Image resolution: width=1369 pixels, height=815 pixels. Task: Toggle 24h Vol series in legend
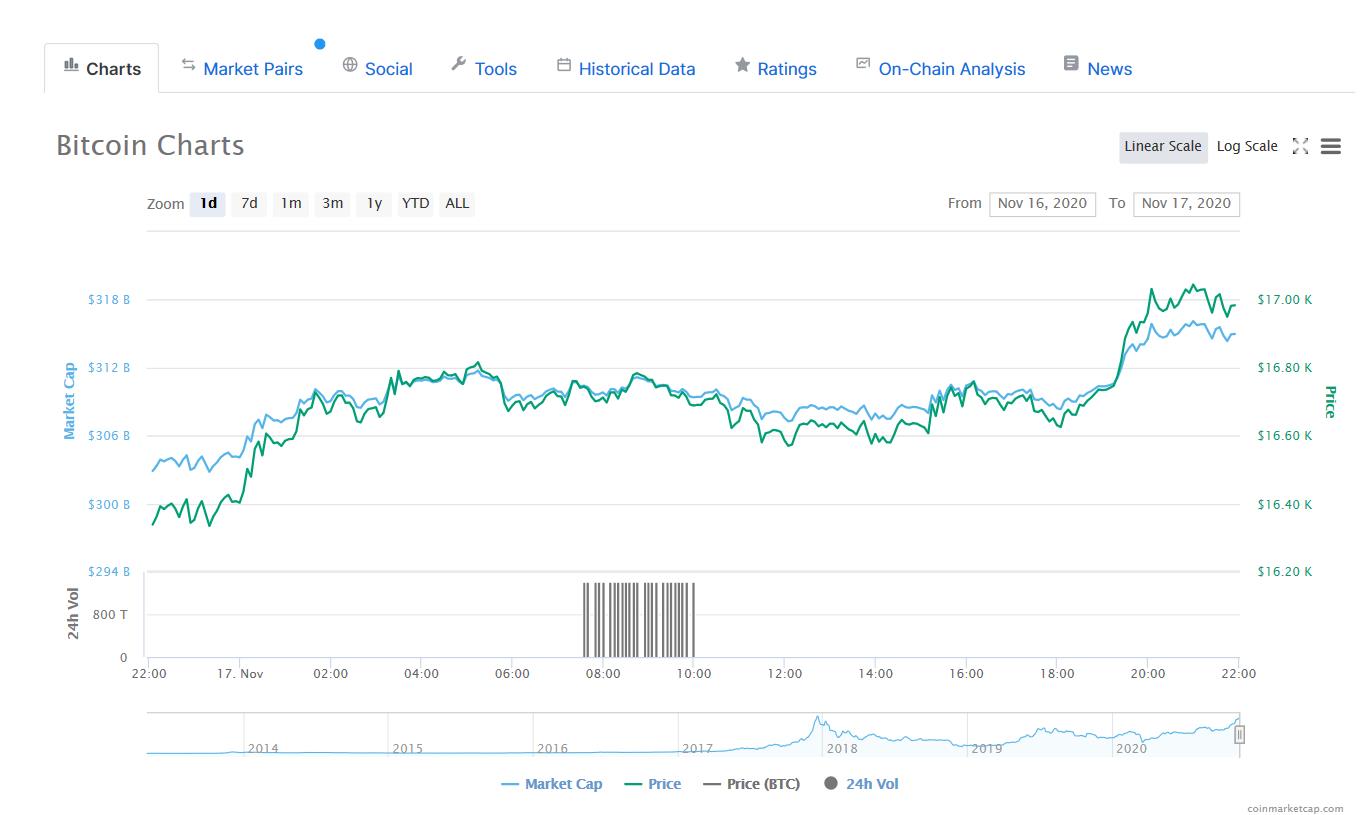pos(861,784)
